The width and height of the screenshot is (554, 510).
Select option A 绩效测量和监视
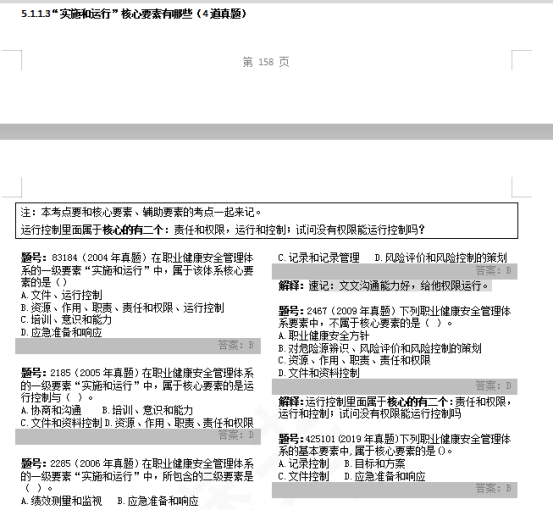pos(61,500)
